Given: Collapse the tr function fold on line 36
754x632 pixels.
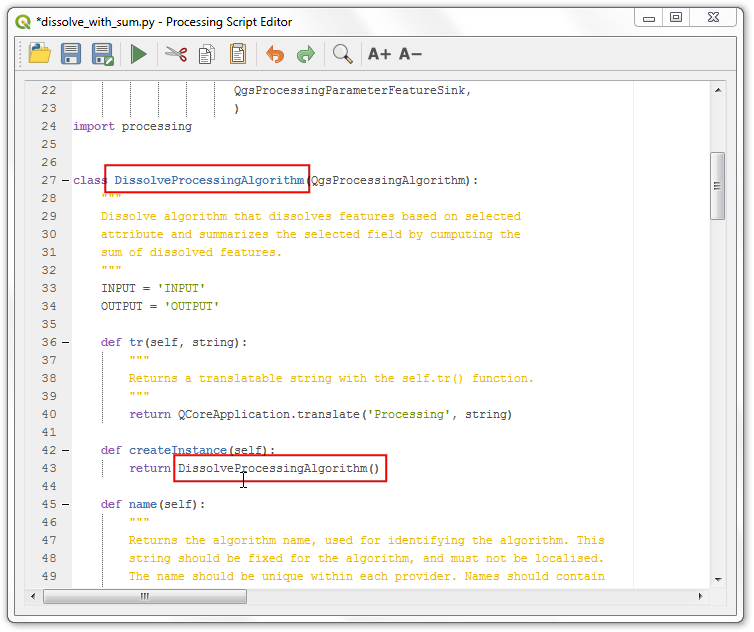Looking at the screenshot, I should pyautogui.click(x=65, y=342).
